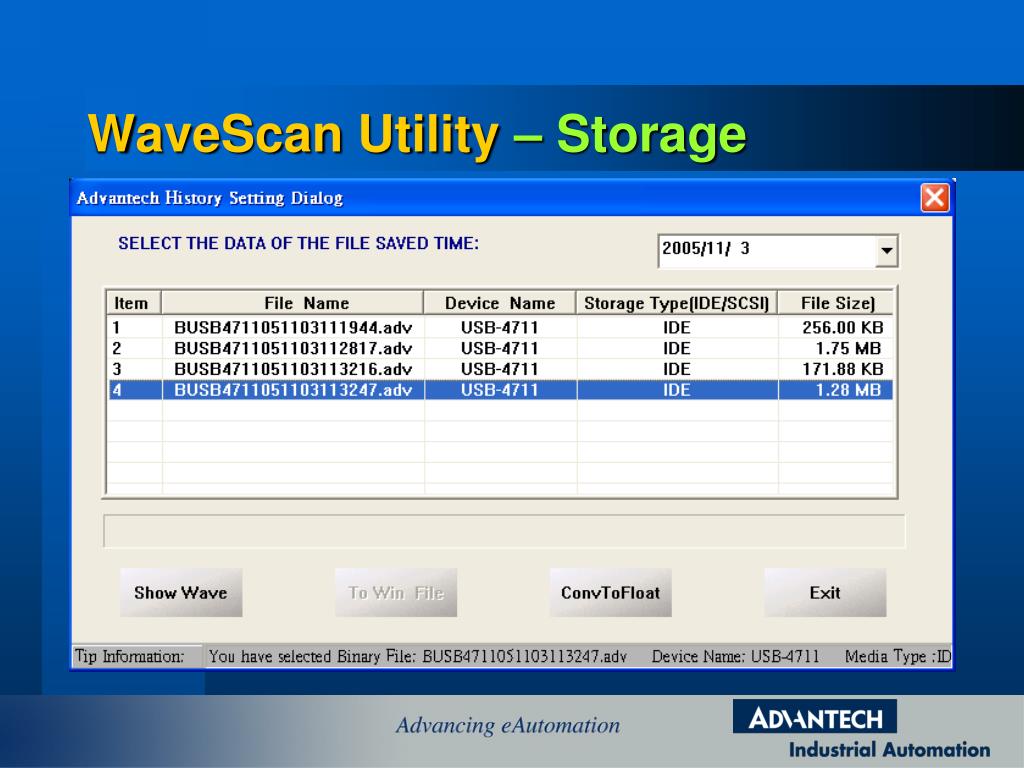Screen dimensions: 1024x768
Task: Close the Advantech History Setting Dialog
Action: (x=935, y=197)
